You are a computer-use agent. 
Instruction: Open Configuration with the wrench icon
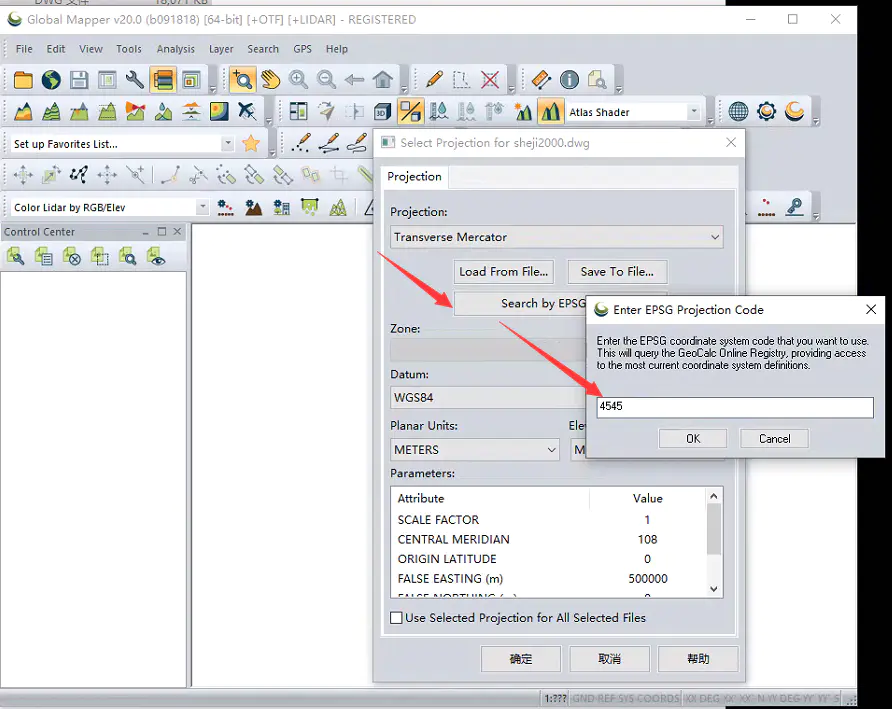[x=134, y=80]
